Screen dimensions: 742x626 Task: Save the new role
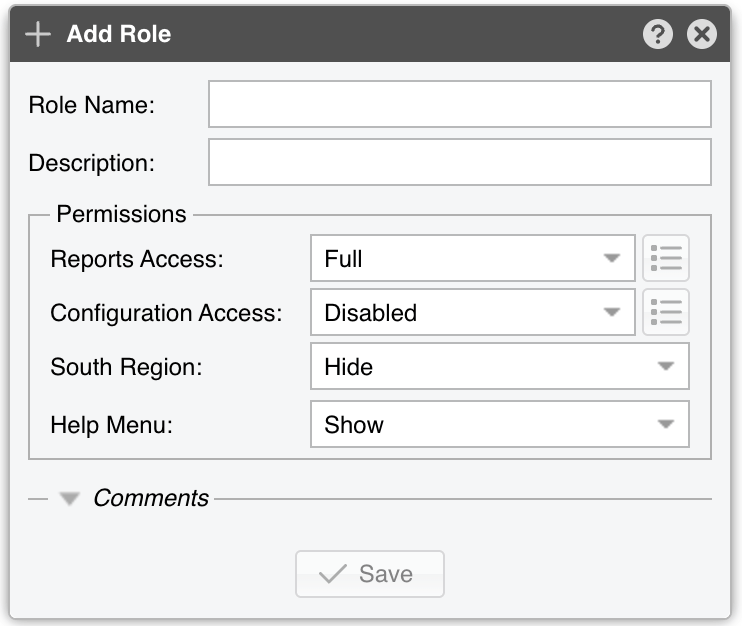[370, 574]
